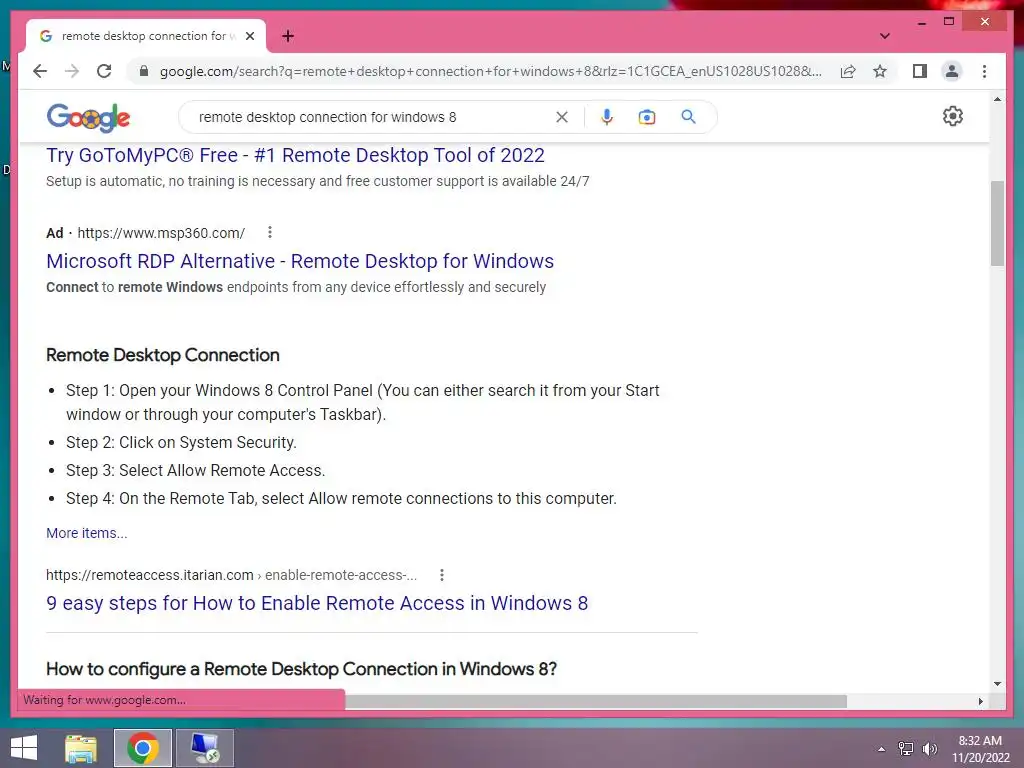Viewport: 1024px width, 768px height.
Task: Open 9 easy steps Enable Remote Access
Action: [317, 603]
